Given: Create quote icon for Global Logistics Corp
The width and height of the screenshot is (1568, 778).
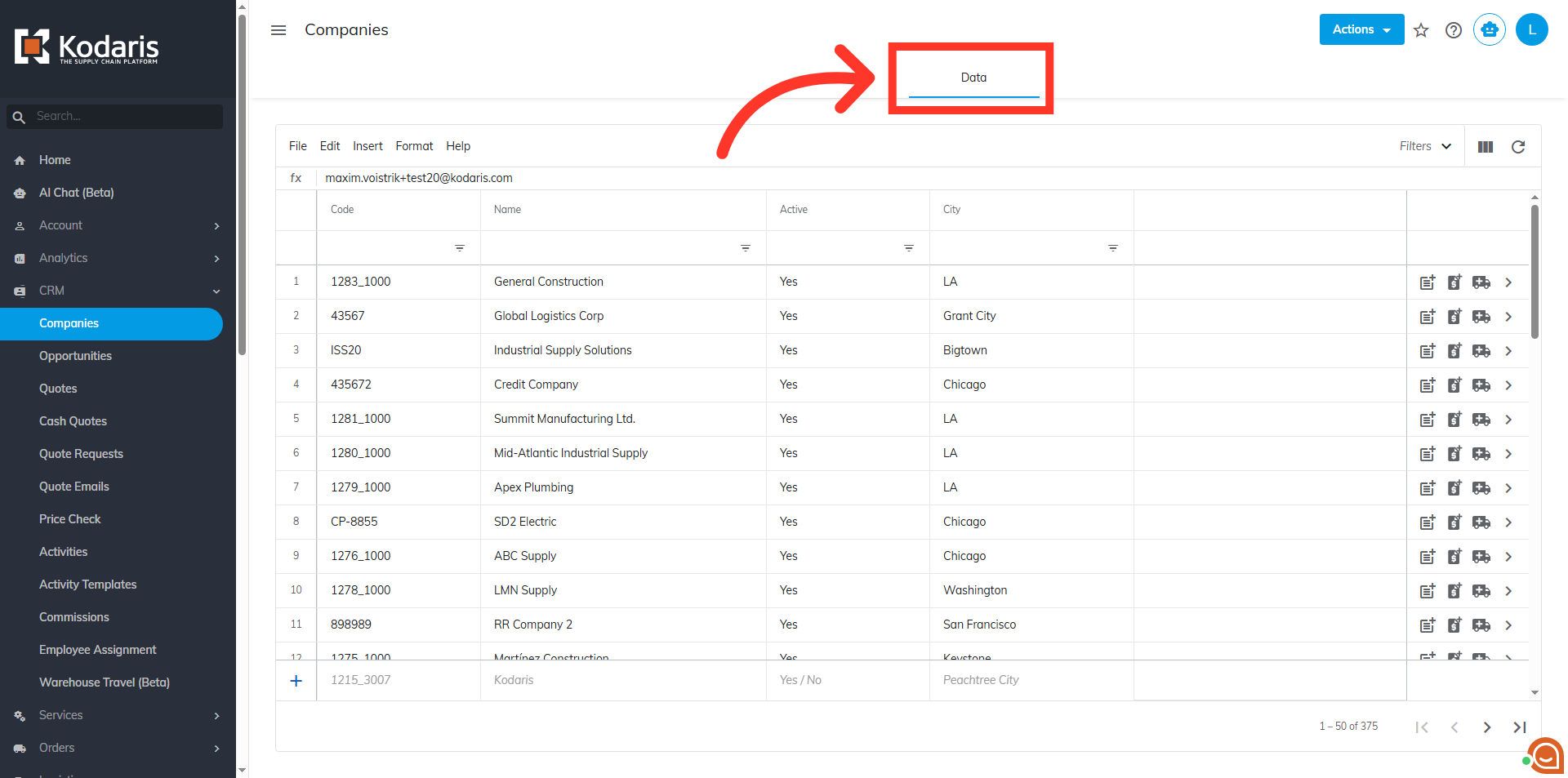Looking at the screenshot, I should tap(1454, 317).
